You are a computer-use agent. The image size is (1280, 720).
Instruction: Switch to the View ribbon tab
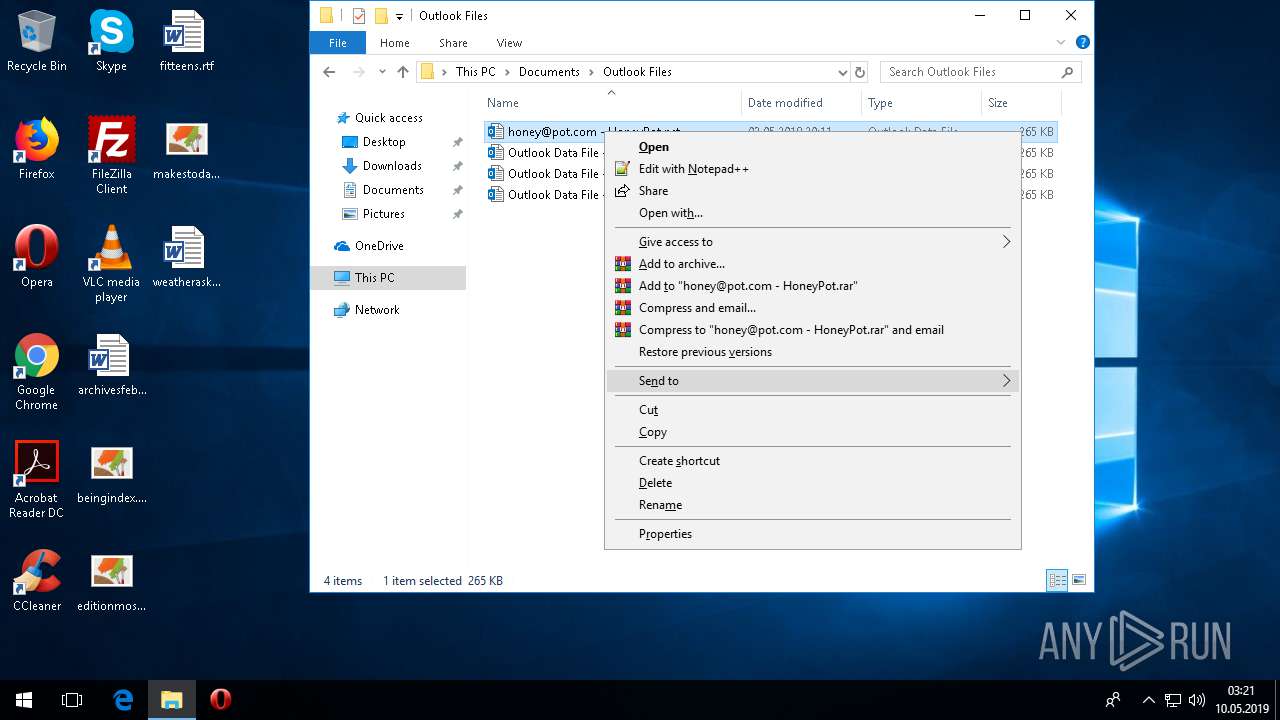509,43
